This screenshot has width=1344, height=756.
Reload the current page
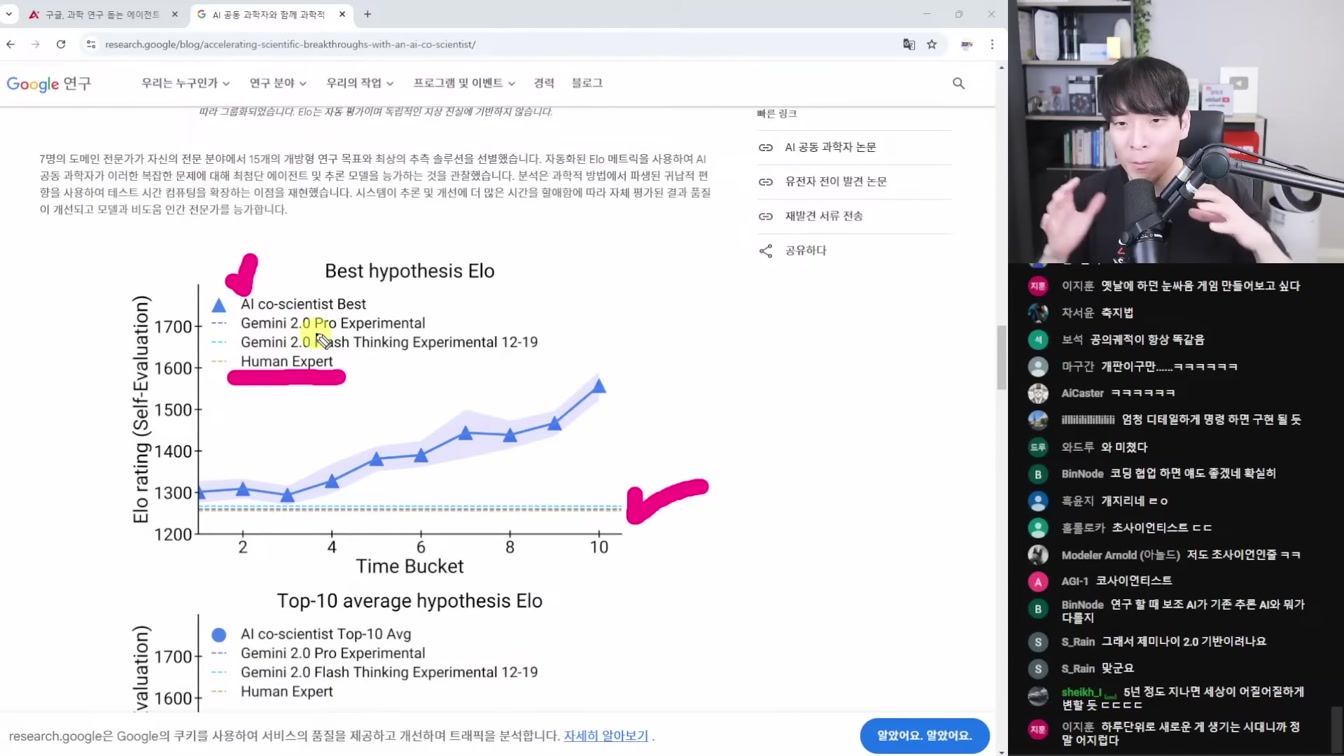[x=61, y=44]
